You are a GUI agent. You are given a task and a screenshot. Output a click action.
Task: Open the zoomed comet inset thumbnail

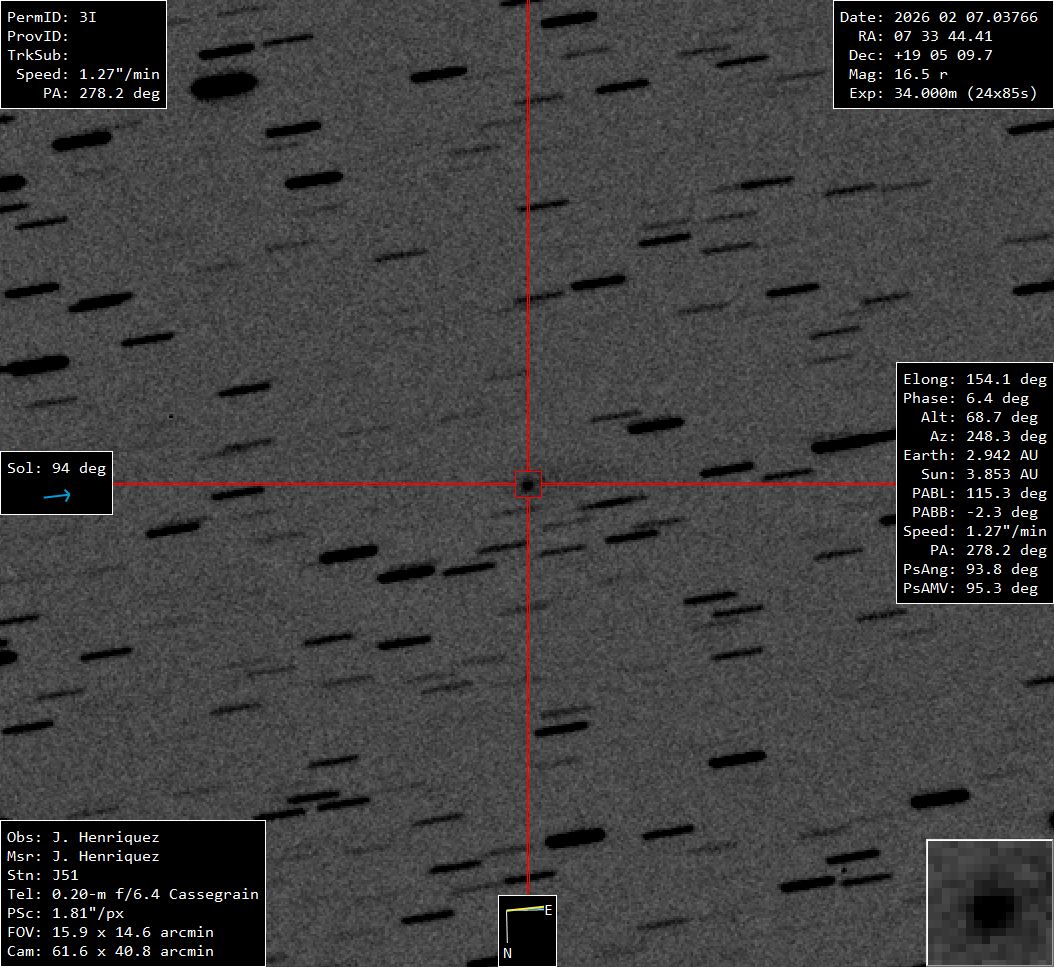(989, 903)
